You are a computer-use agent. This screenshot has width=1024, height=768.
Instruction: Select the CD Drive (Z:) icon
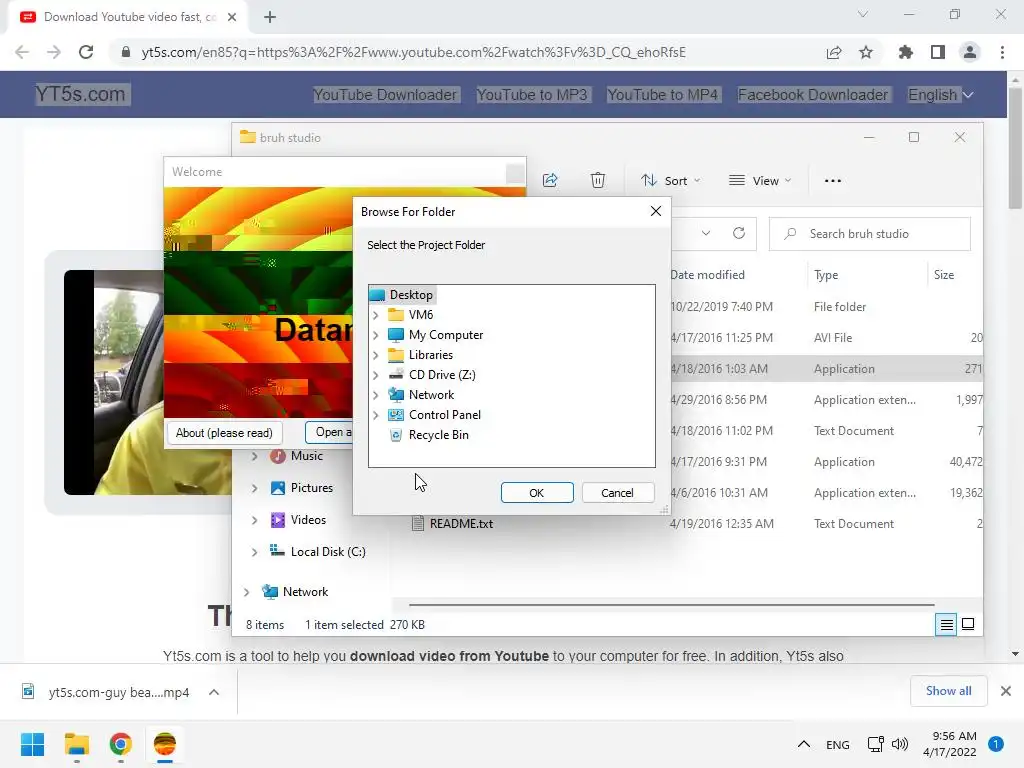396,375
